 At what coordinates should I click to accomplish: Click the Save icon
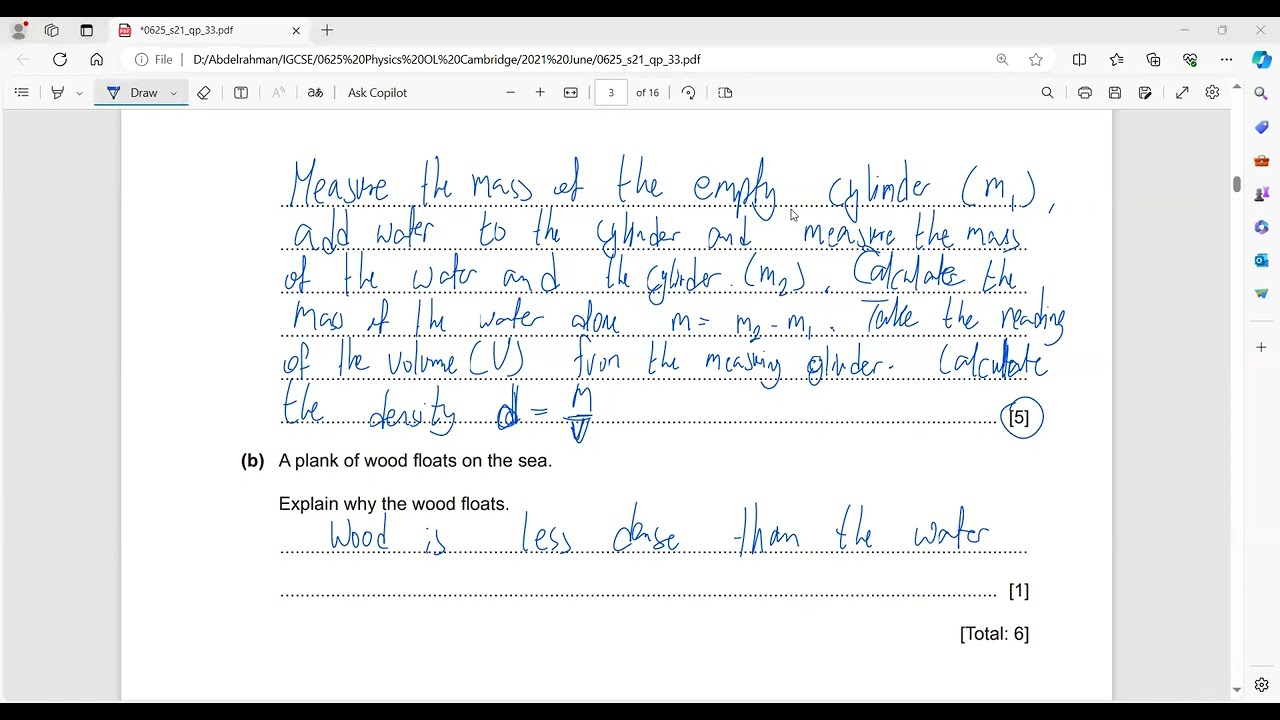click(1115, 92)
